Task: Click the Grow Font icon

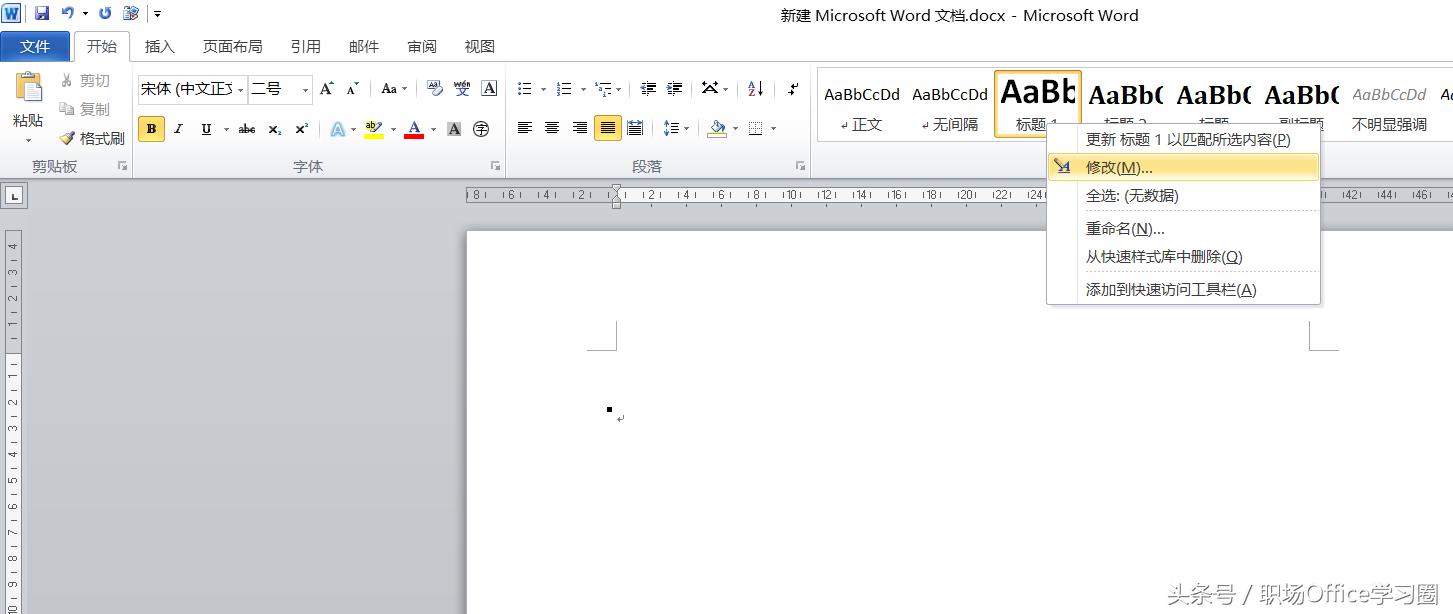Action: [x=327, y=89]
